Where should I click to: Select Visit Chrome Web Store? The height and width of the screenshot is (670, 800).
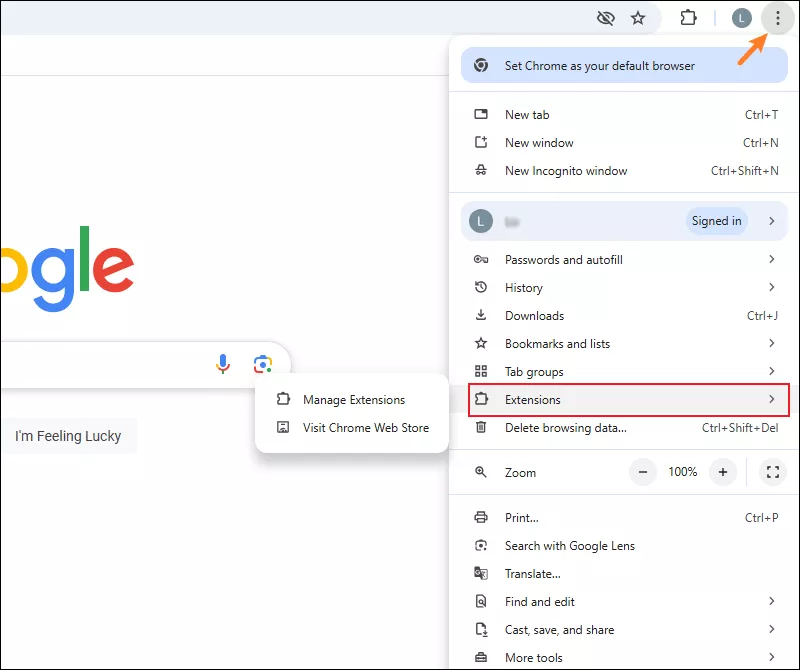pos(352,428)
